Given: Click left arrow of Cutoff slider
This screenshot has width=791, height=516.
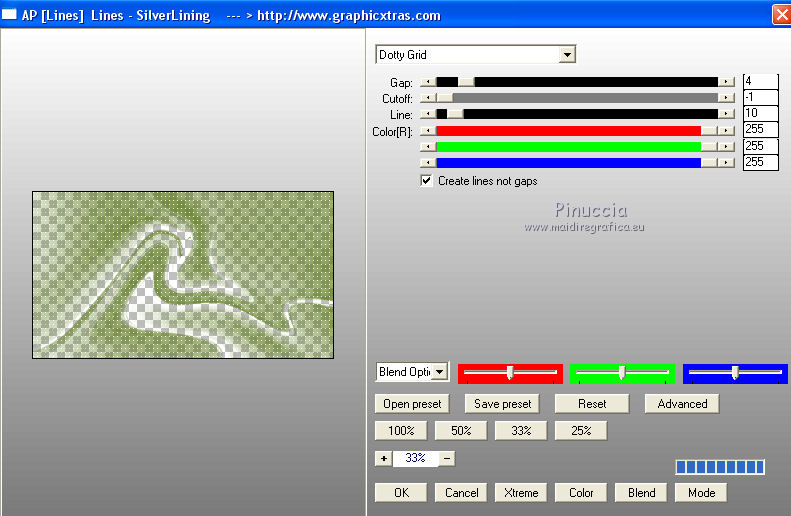Looking at the screenshot, I should pyautogui.click(x=428, y=98).
